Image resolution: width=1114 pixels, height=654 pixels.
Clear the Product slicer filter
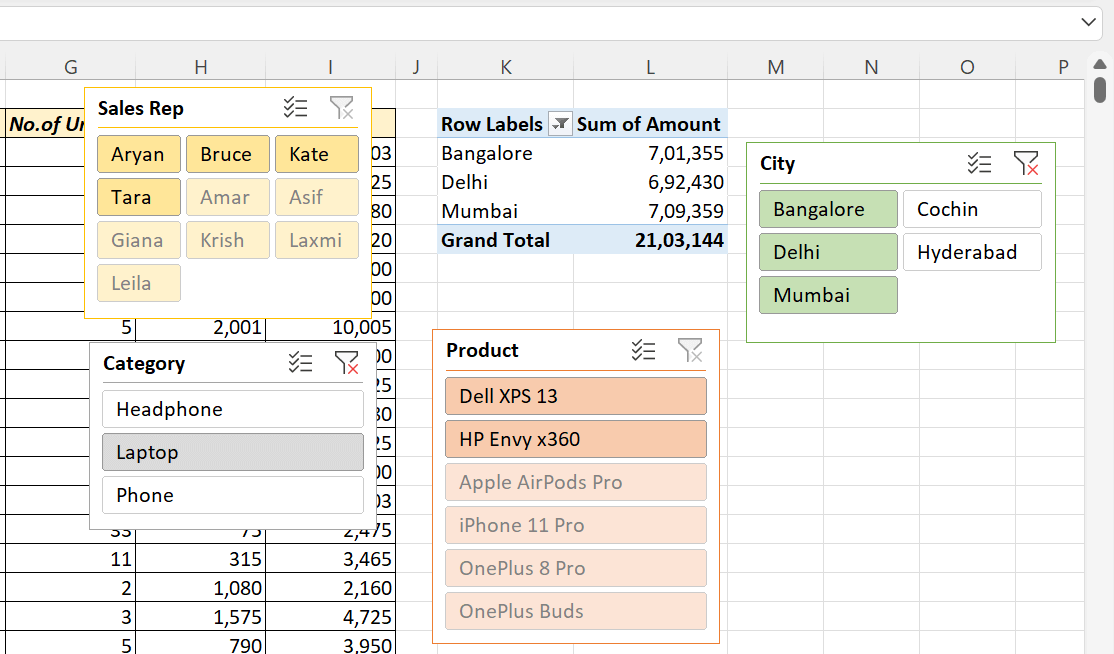click(690, 350)
